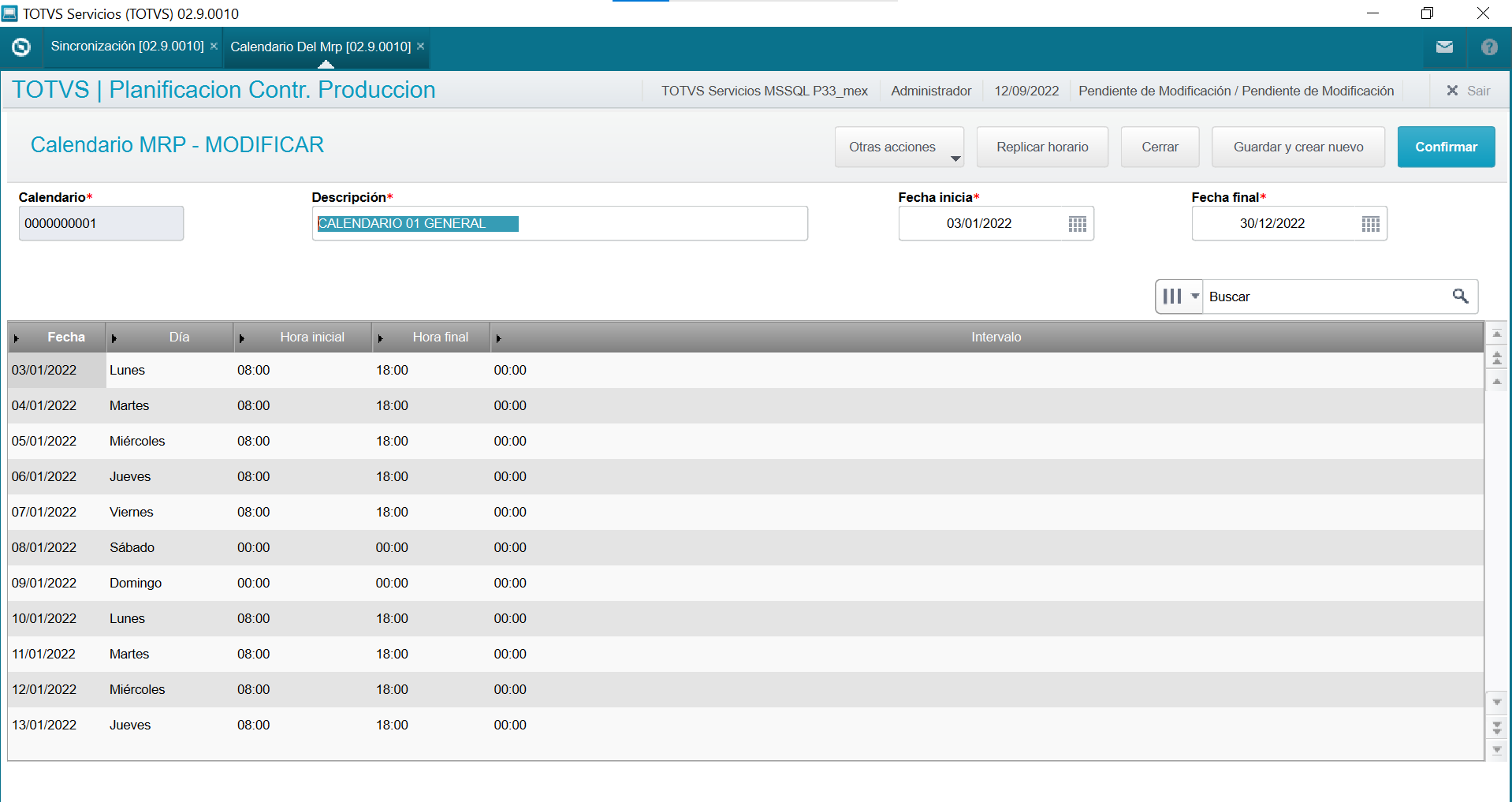Click the arrow on the Intervalo column header
The width and height of the screenshot is (1512, 802).
coord(498,338)
